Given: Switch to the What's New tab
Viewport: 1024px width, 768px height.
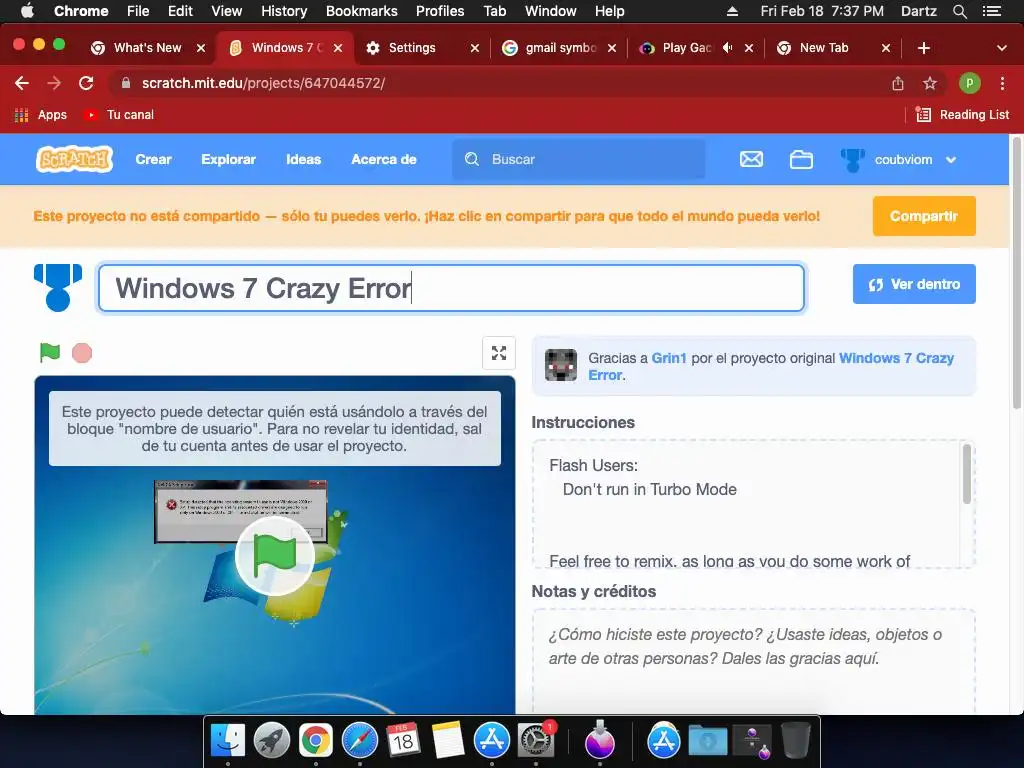Looking at the screenshot, I should pos(148,48).
